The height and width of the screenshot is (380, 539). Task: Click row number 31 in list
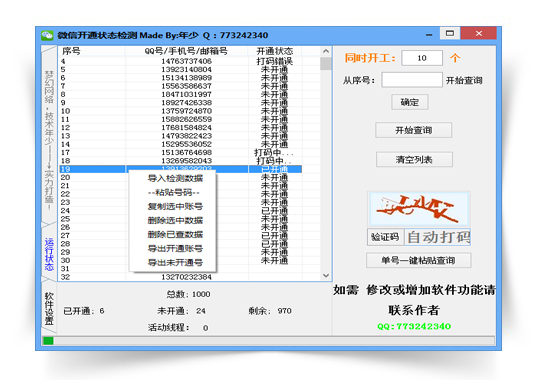(x=65, y=269)
